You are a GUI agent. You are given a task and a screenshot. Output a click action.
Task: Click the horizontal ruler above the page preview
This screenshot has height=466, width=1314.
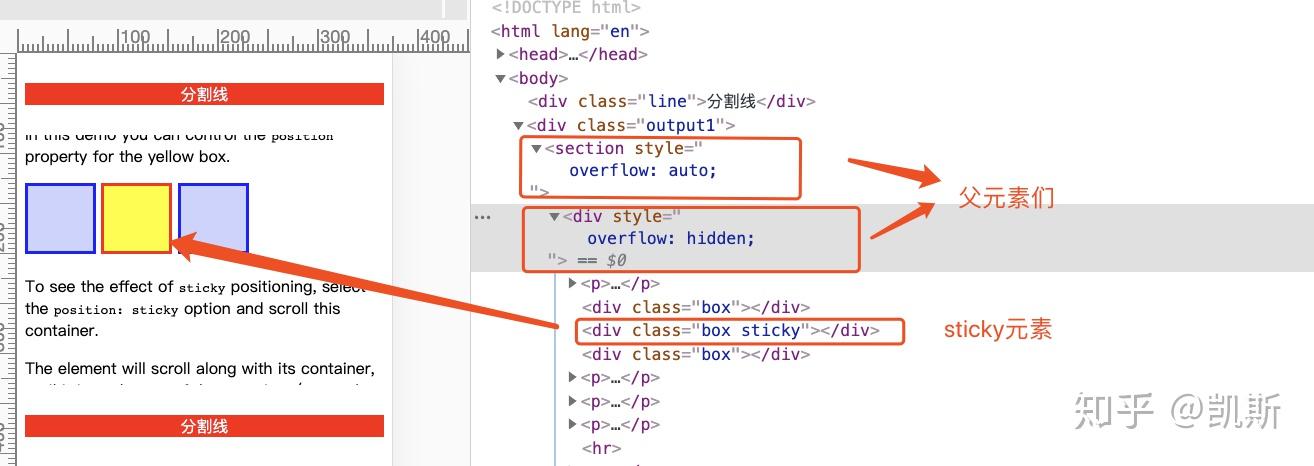[x=244, y=40]
